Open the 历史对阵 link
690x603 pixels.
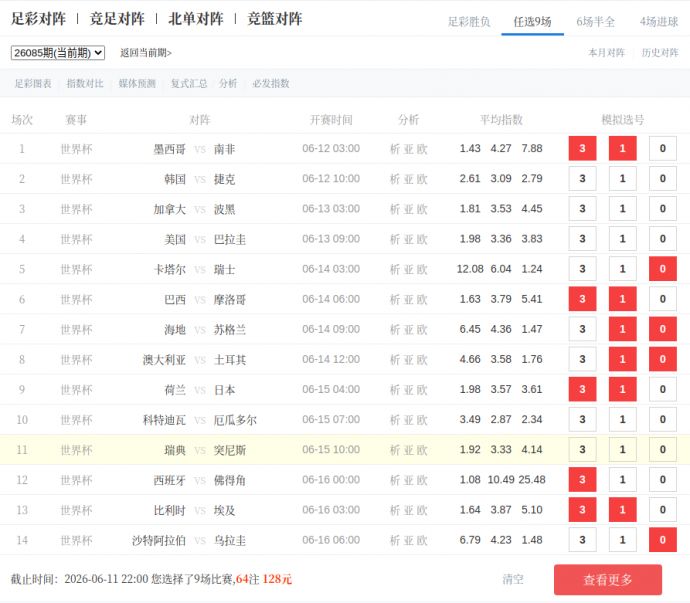660,53
